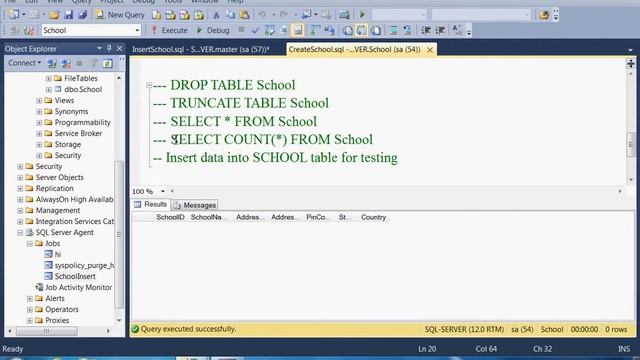This screenshot has width=640, height=360.
Task: Click Specify Values for Template Parameters icon
Action: tap(457, 31)
